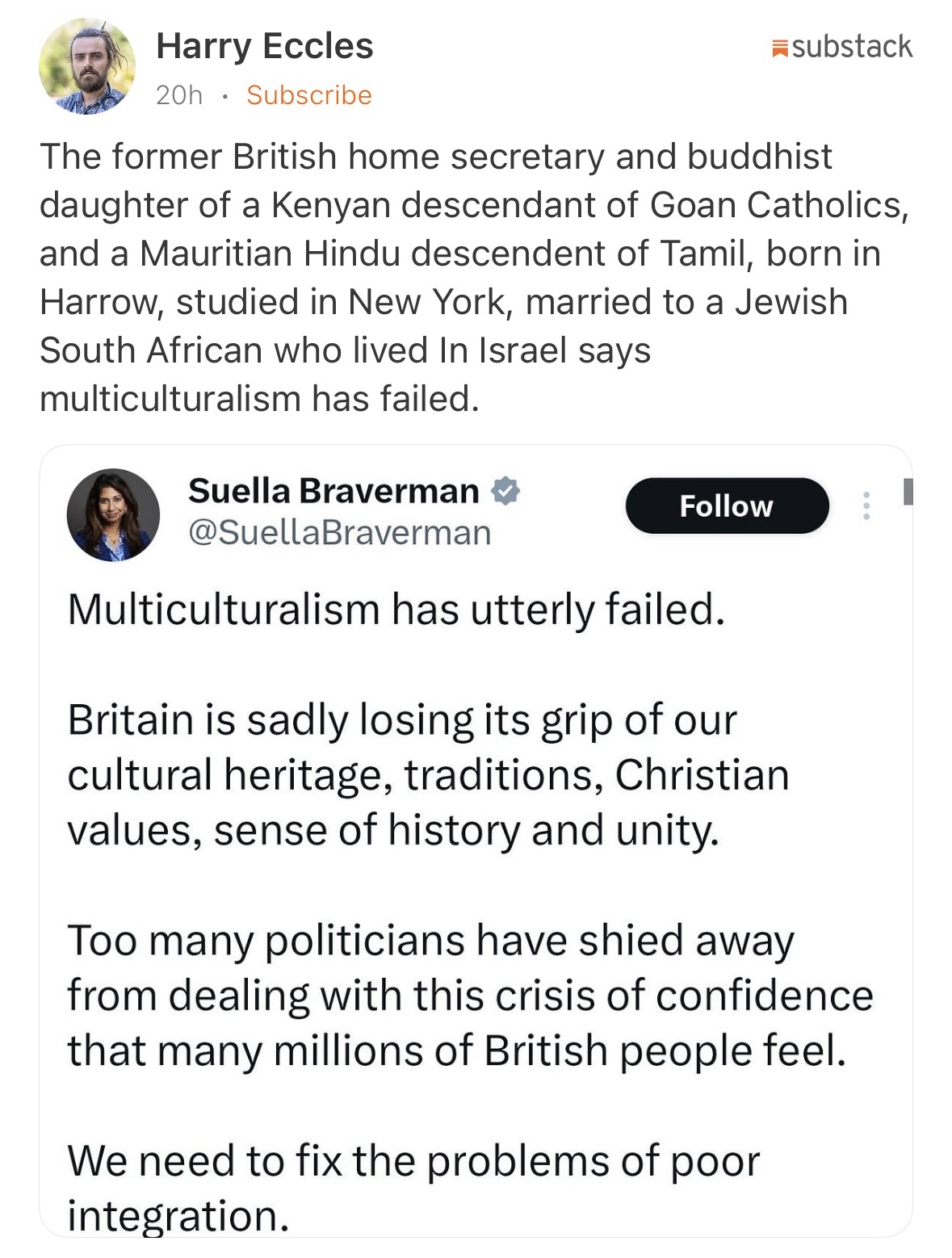Click the gray scrollbar marker beside the tweet
This screenshot has width=952, height=1258.
908,491
